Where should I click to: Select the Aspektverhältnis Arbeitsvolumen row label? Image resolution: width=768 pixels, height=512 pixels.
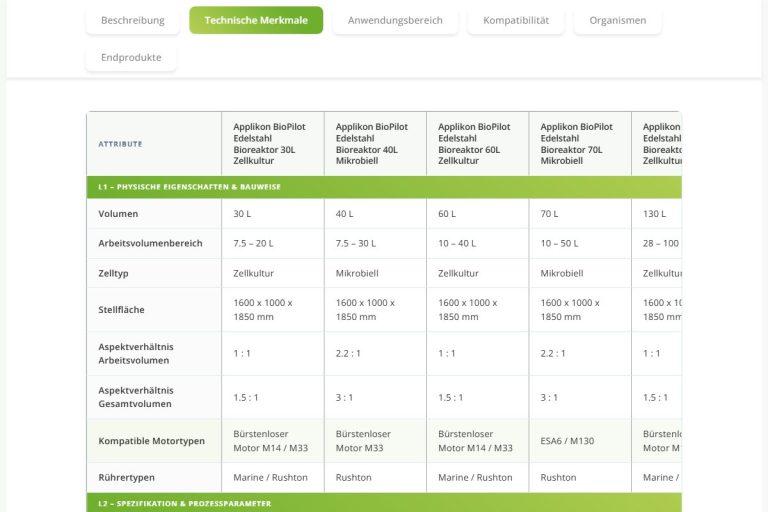(x=154, y=353)
